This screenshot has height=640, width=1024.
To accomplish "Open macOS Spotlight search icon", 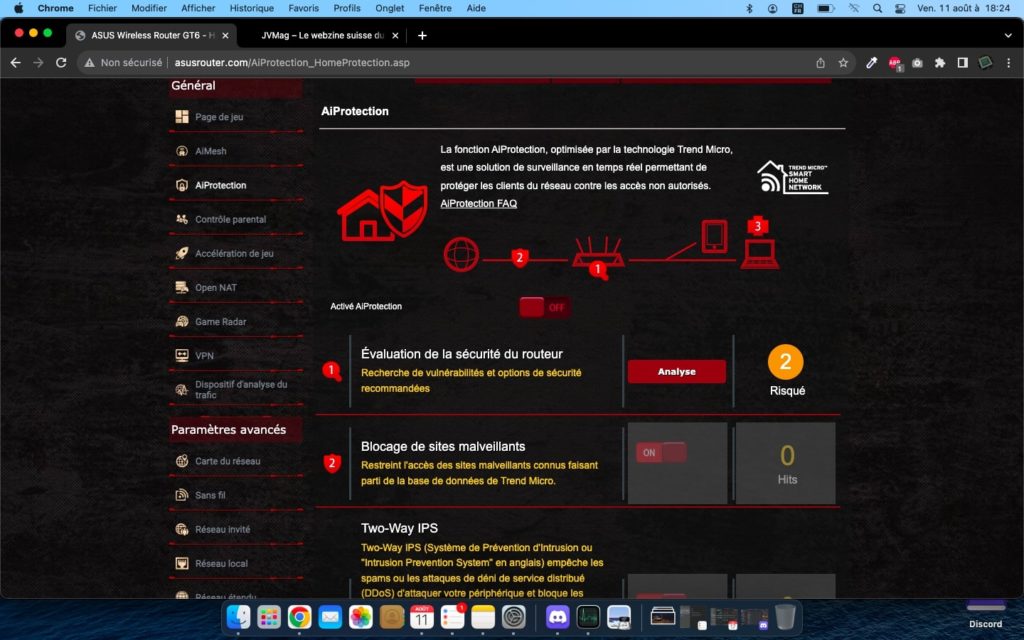I will click(x=877, y=8).
